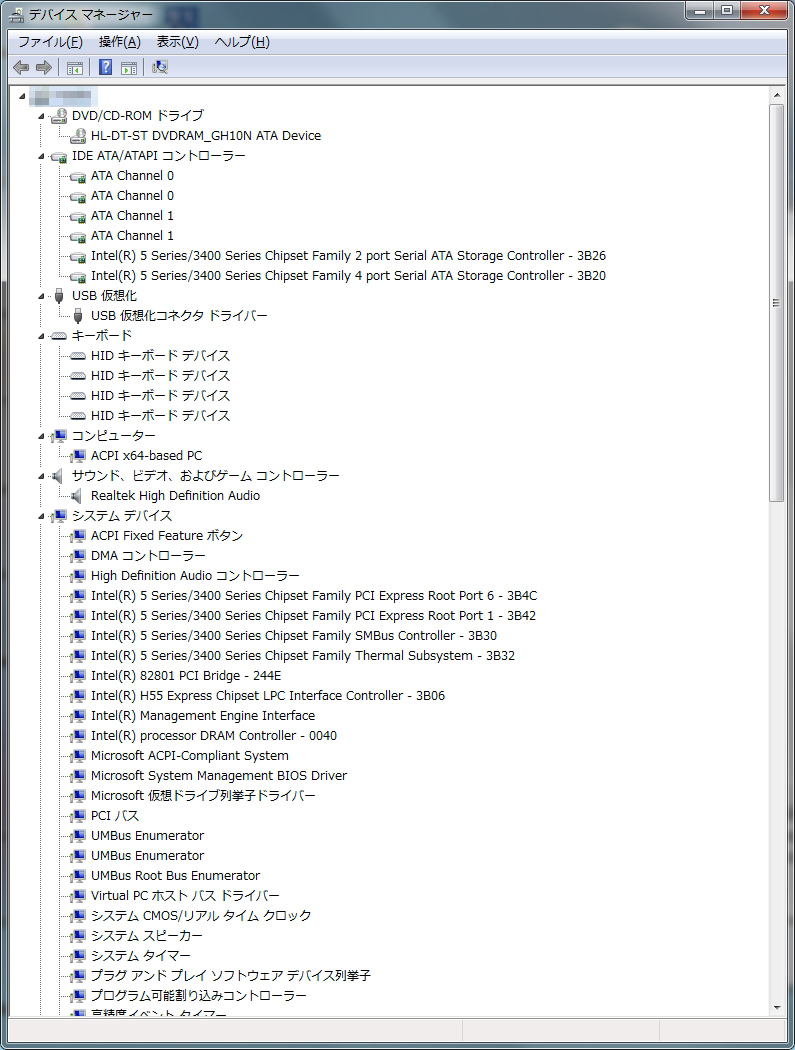Select Intel(R) 82801 PCI Bridge - 244E

pos(186,676)
